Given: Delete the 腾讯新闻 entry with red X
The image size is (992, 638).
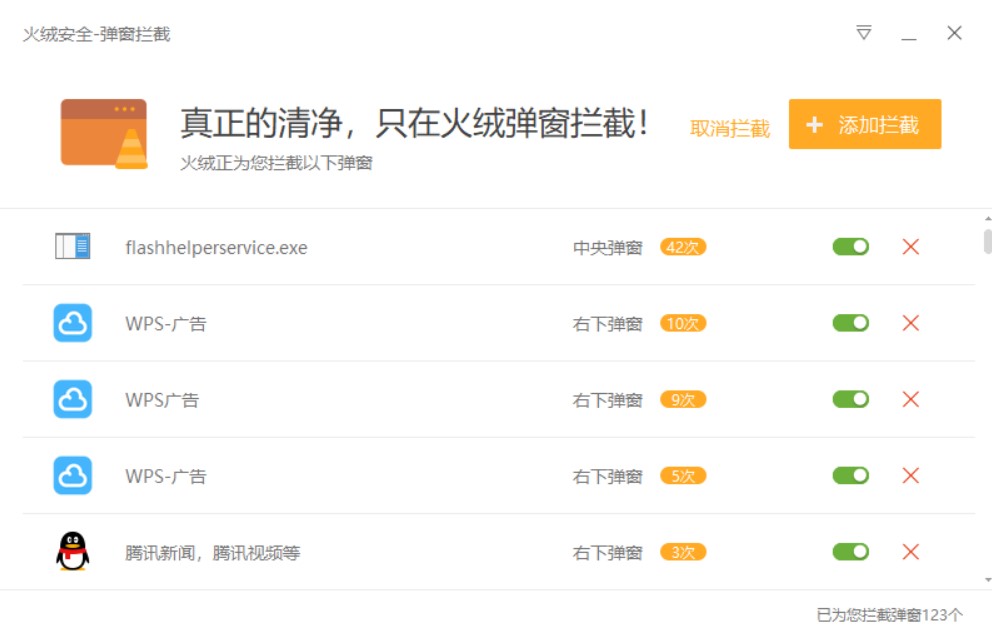Looking at the screenshot, I should (910, 552).
